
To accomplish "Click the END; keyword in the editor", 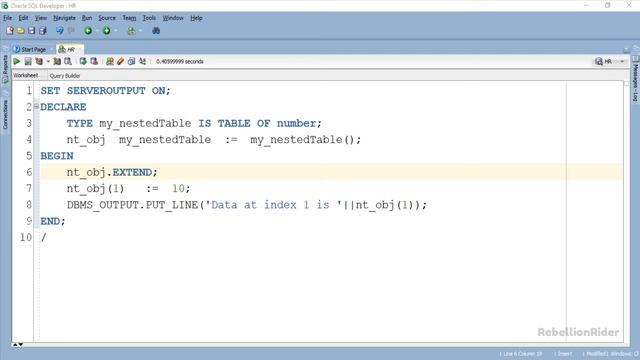I will (x=53, y=221).
